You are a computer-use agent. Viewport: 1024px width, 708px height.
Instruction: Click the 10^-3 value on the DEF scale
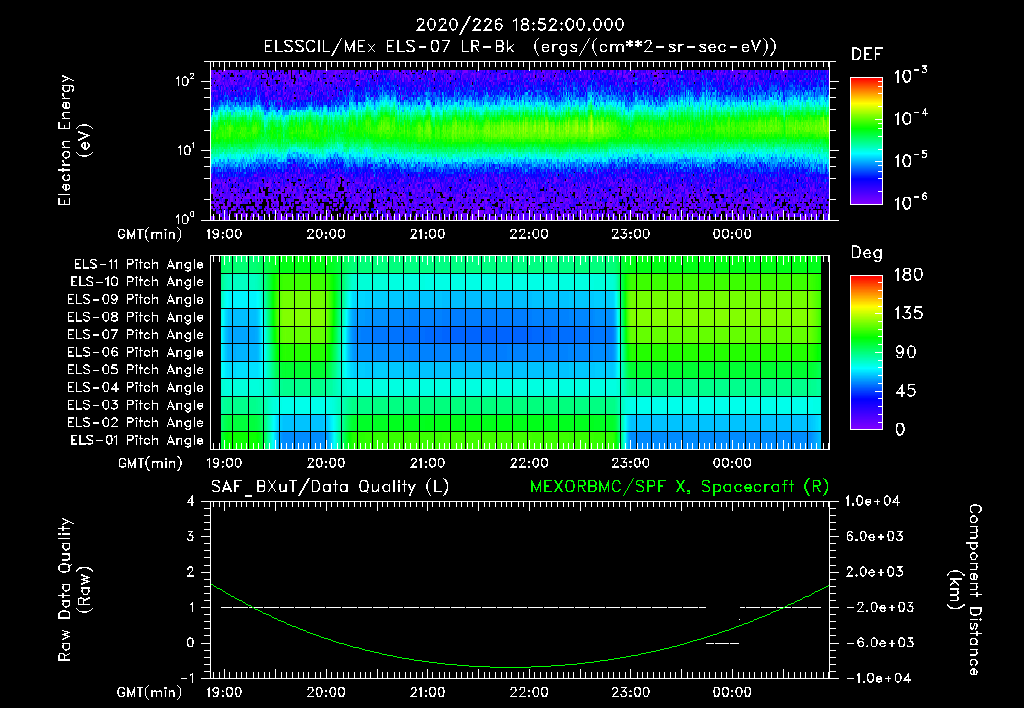tap(910, 76)
